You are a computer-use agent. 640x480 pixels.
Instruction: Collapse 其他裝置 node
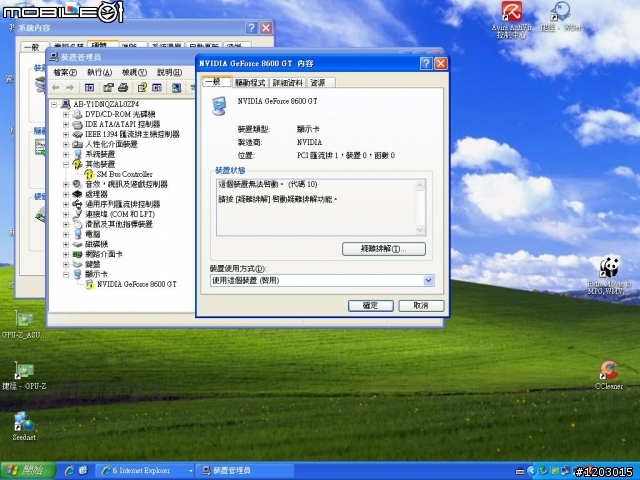pyautogui.click(x=66, y=164)
